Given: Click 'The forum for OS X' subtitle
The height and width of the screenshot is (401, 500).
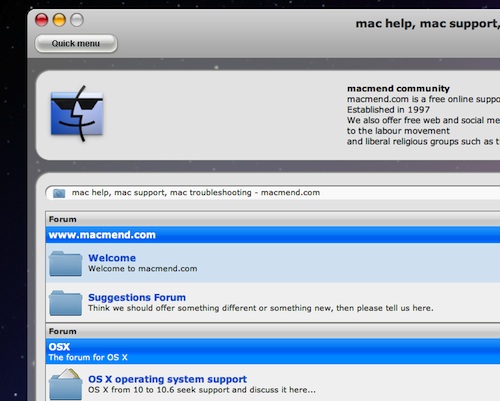Looking at the screenshot, I should 88,357.
